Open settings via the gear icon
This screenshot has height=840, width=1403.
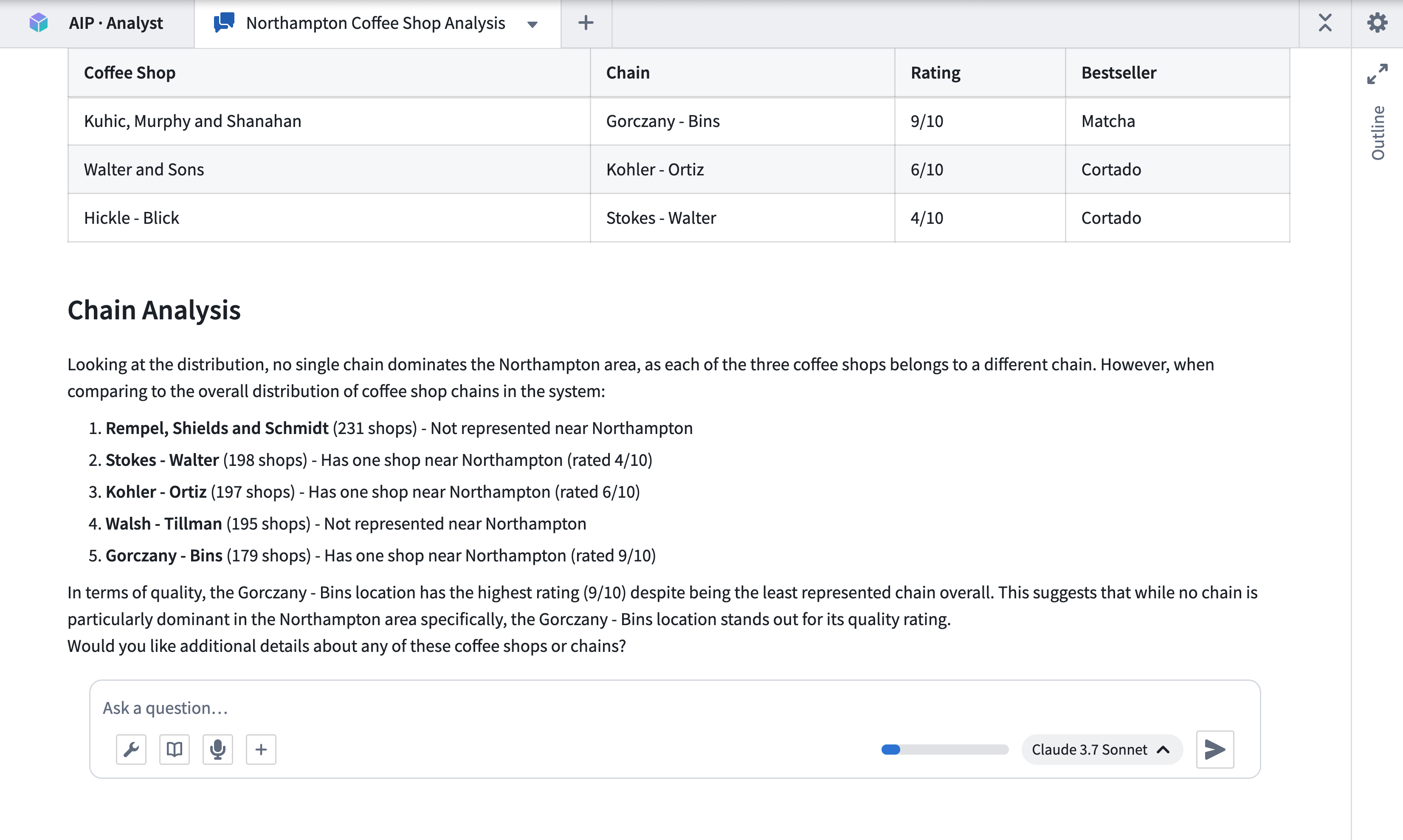1378,23
